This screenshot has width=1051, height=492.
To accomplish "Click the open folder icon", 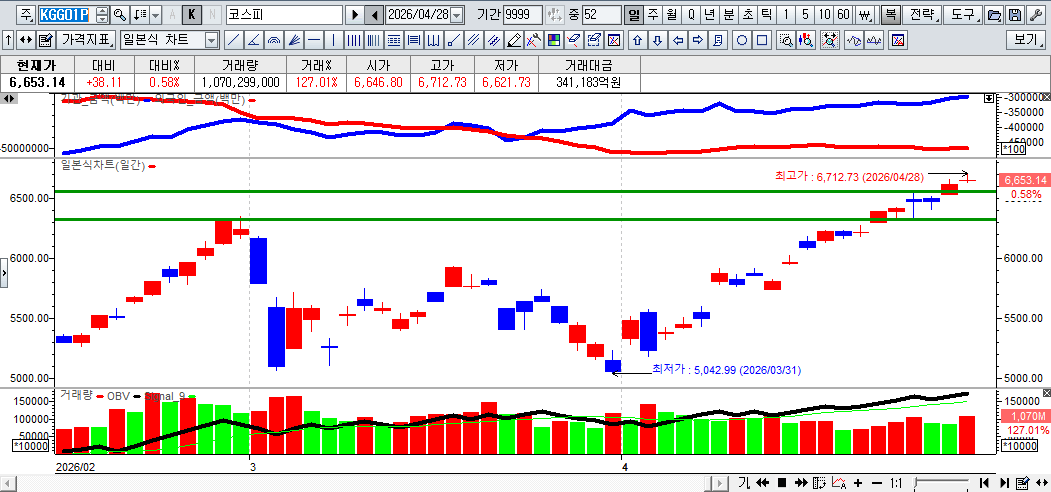I will 994,15.
